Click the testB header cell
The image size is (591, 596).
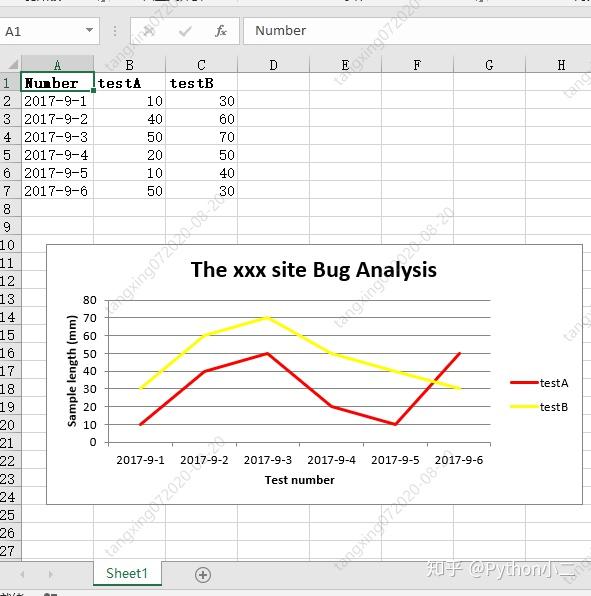click(201, 82)
